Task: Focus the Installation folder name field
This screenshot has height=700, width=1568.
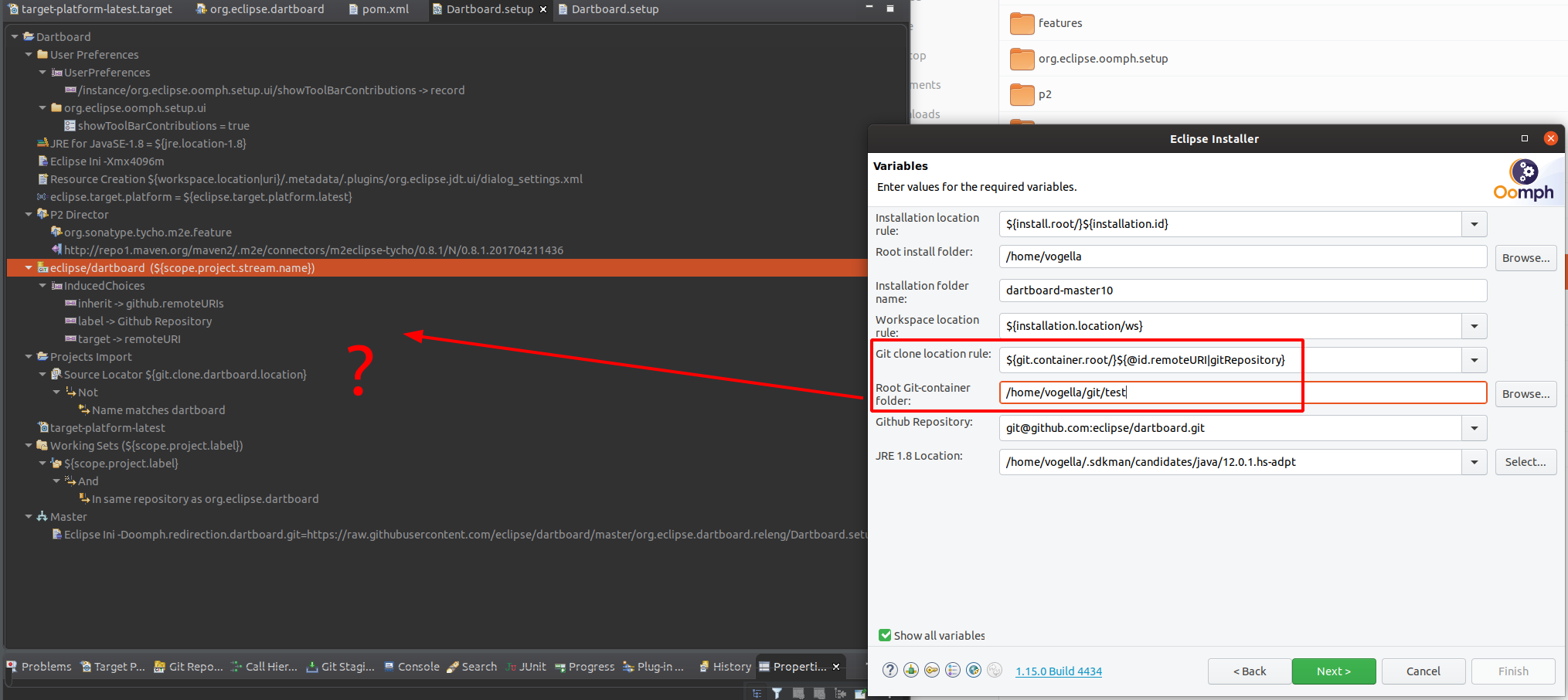Action: pos(1243,291)
